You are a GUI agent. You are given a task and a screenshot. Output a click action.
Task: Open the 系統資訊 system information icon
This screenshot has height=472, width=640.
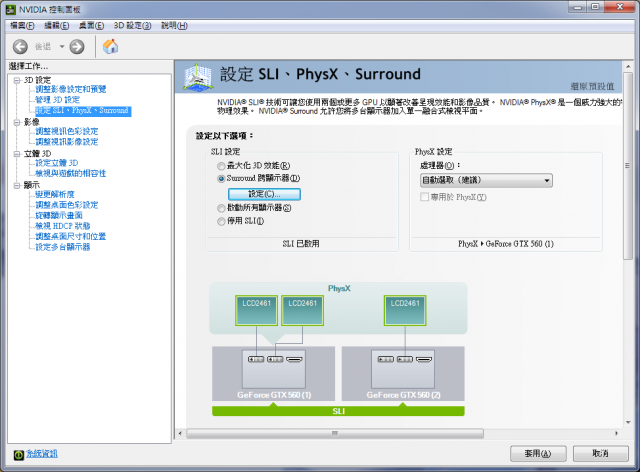18,454
